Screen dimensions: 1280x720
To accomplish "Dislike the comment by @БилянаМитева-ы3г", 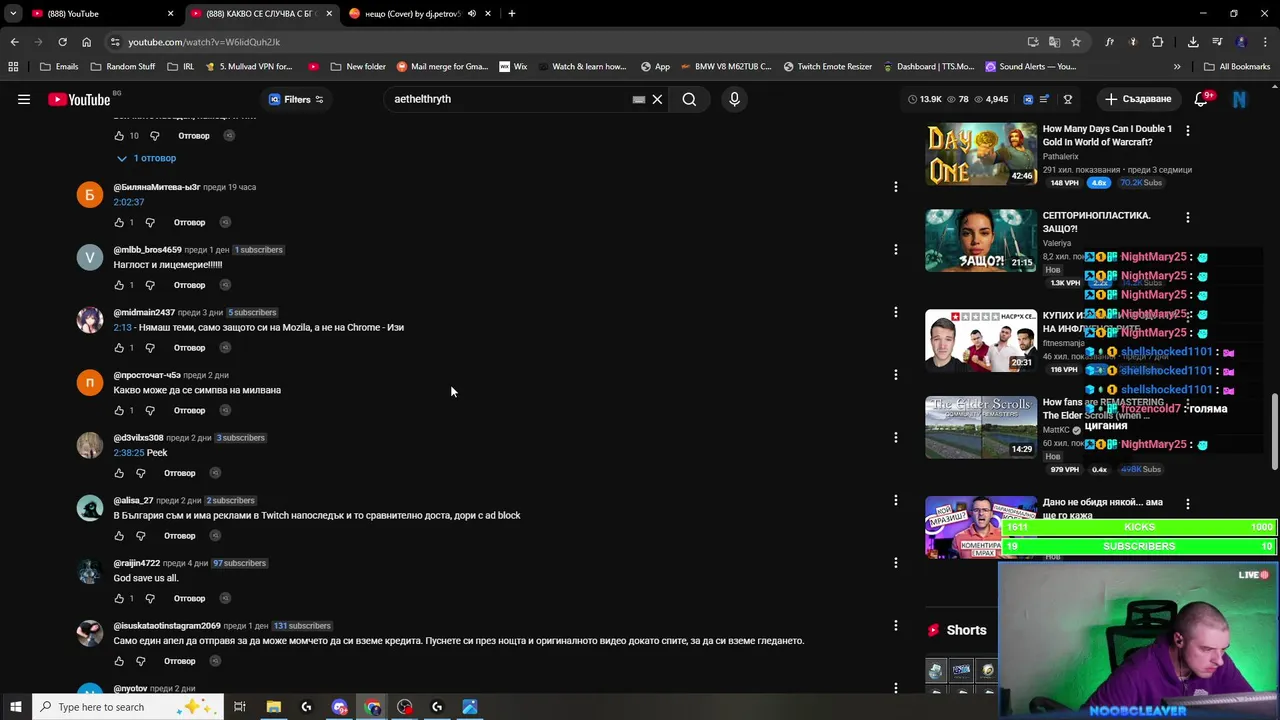I will coord(150,222).
